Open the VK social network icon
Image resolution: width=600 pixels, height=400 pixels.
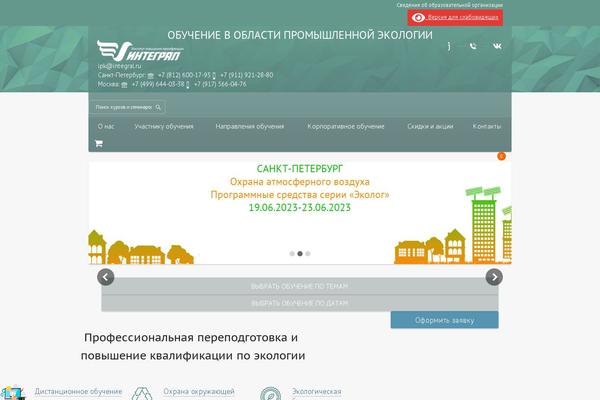coord(497,46)
